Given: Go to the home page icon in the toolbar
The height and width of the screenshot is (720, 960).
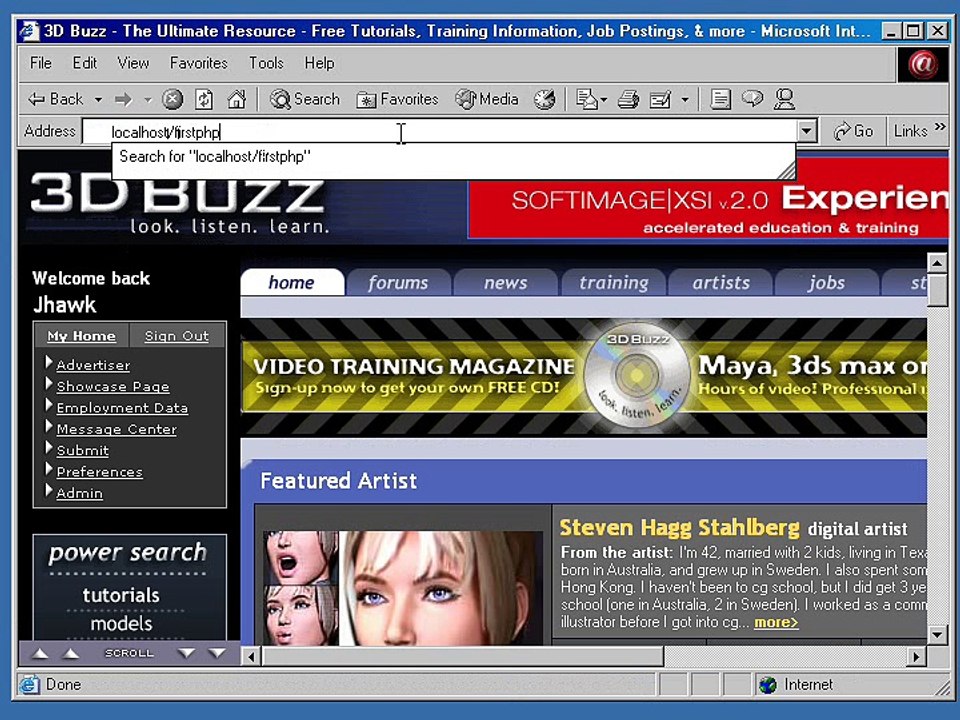Looking at the screenshot, I should [x=236, y=99].
